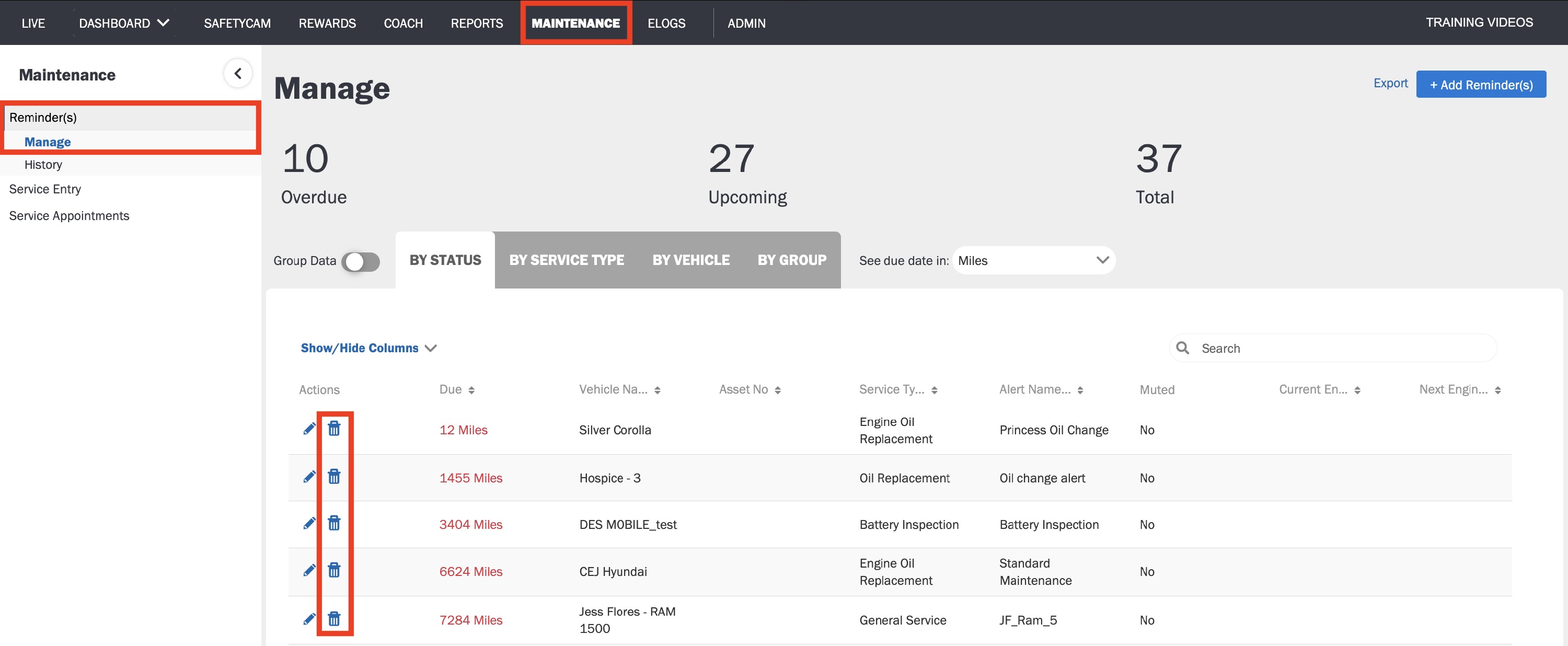
Task: Collapse the Maintenance sidebar
Action: pos(238,74)
